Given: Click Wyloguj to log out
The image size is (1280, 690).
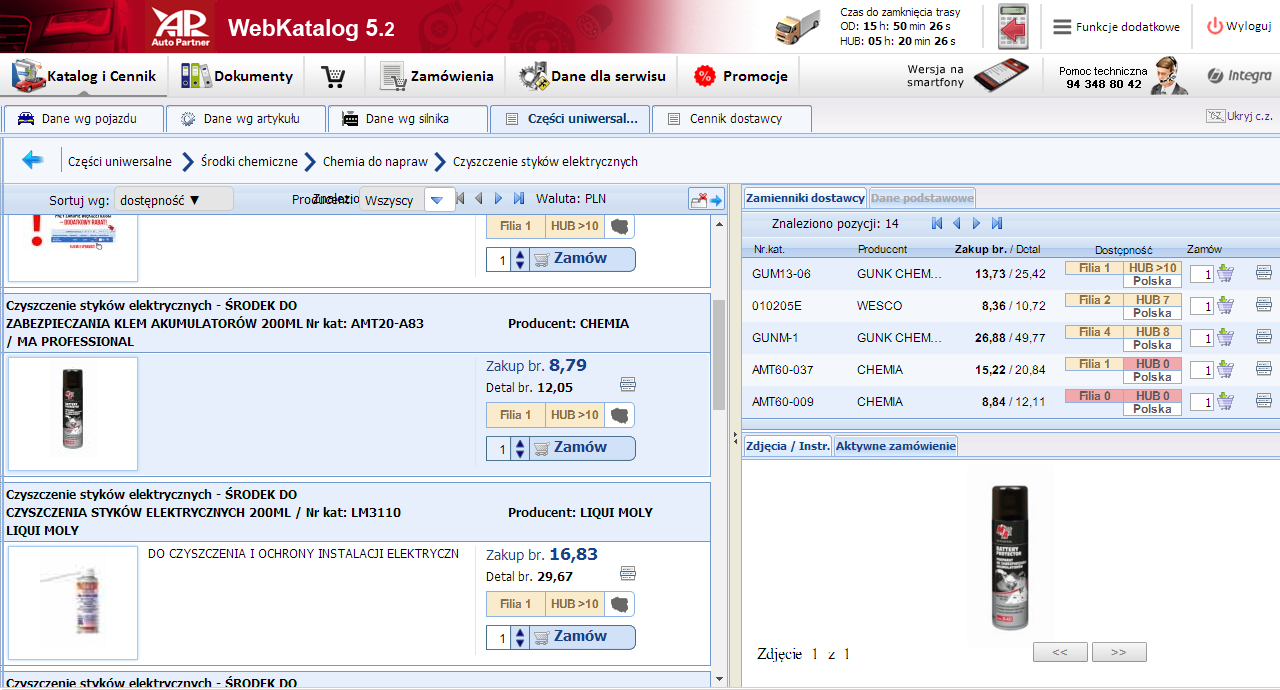Looking at the screenshot, I should 1239,27.
